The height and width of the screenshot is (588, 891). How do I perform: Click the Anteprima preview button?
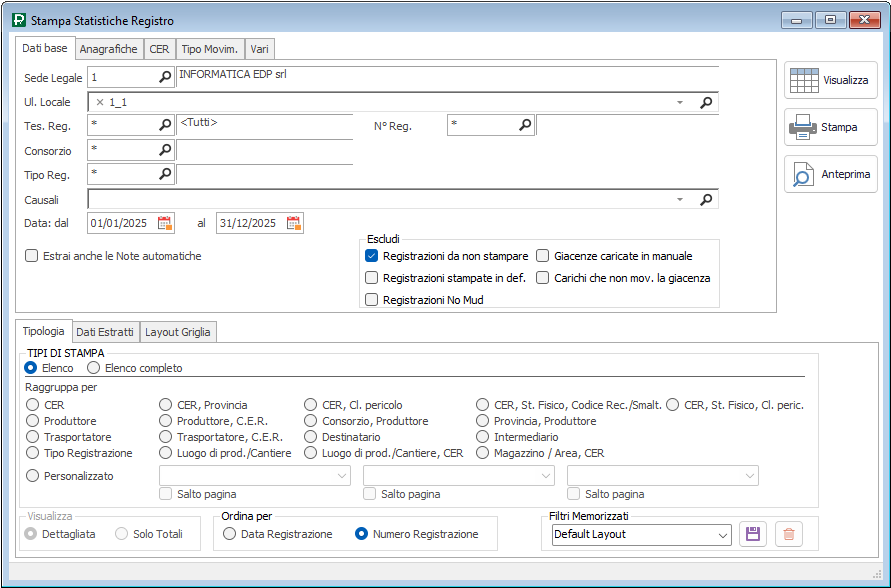click(x=831, y=174)
